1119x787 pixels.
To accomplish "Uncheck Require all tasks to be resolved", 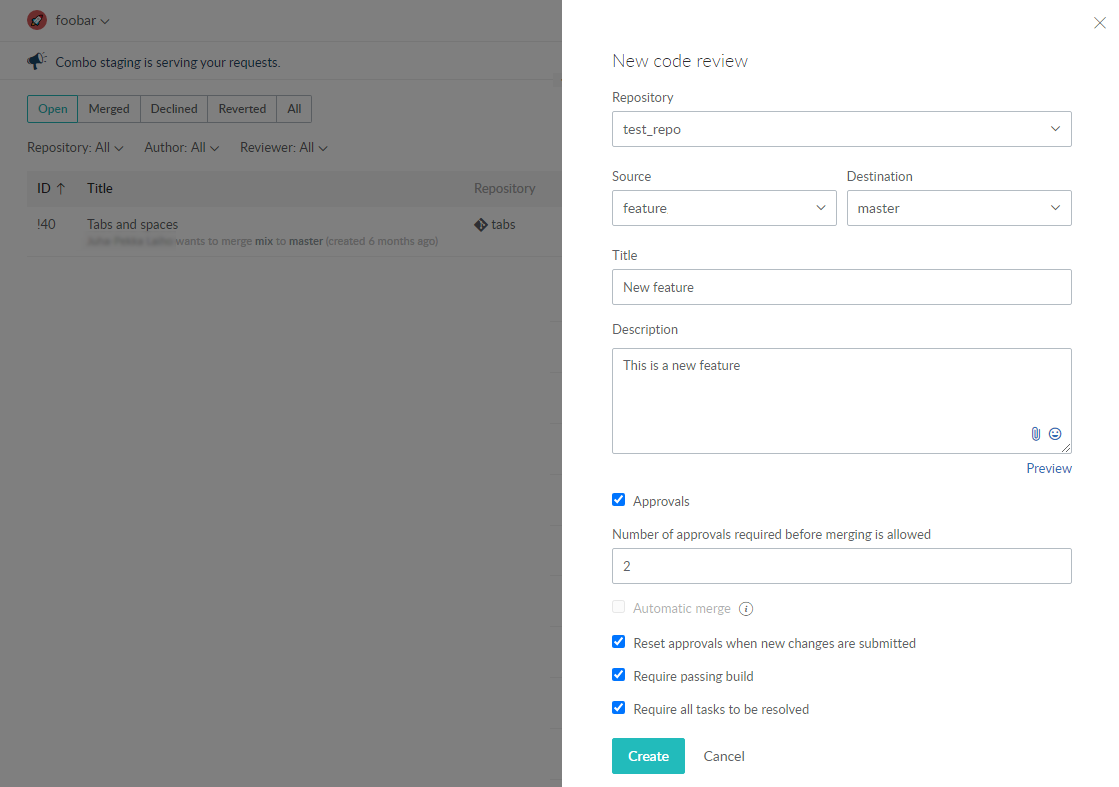I will pos(618,708).
